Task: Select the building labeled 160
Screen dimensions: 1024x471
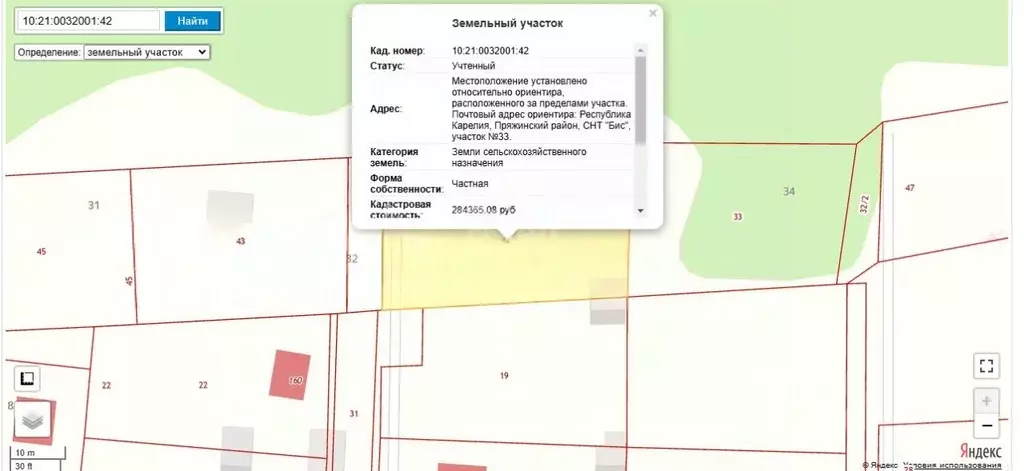Action: point(290,375)
